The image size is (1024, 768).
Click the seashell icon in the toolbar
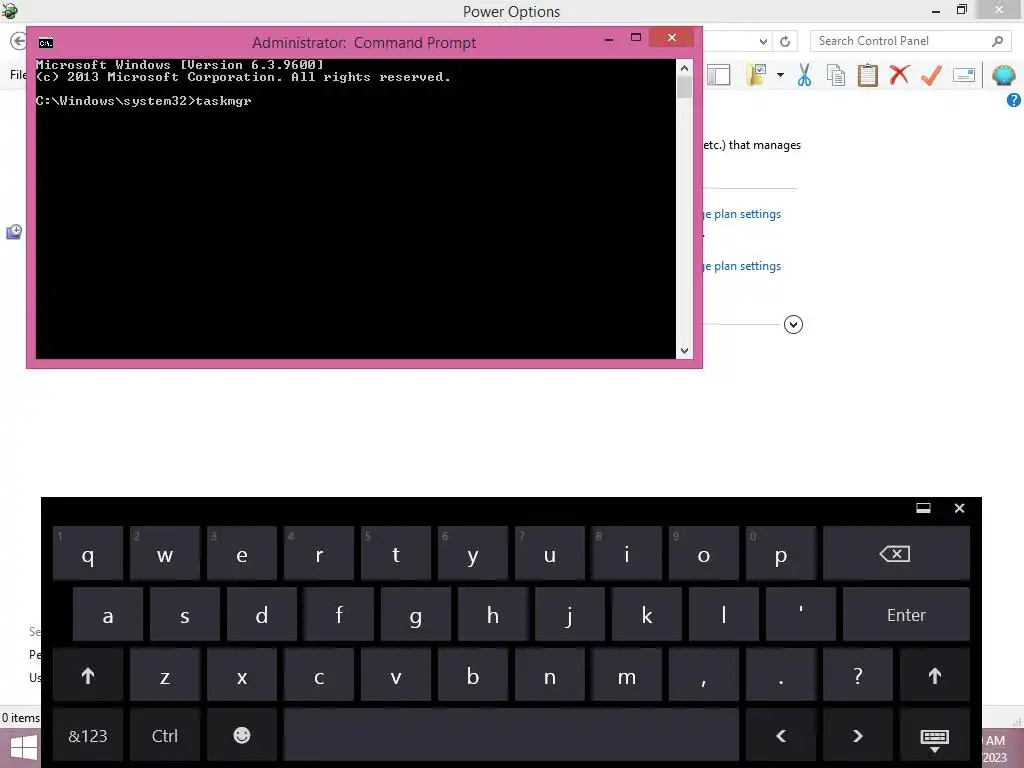pos(1003,75)
